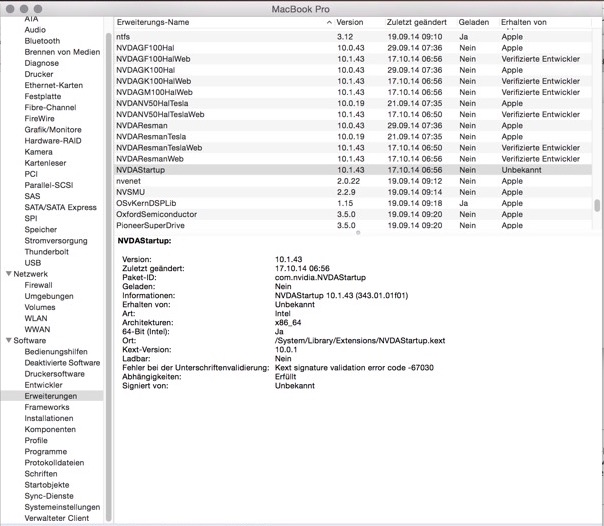The image size is (604, 526).
Task: Select the OSvKernDSPLib row
Action: tap(353, 203)
